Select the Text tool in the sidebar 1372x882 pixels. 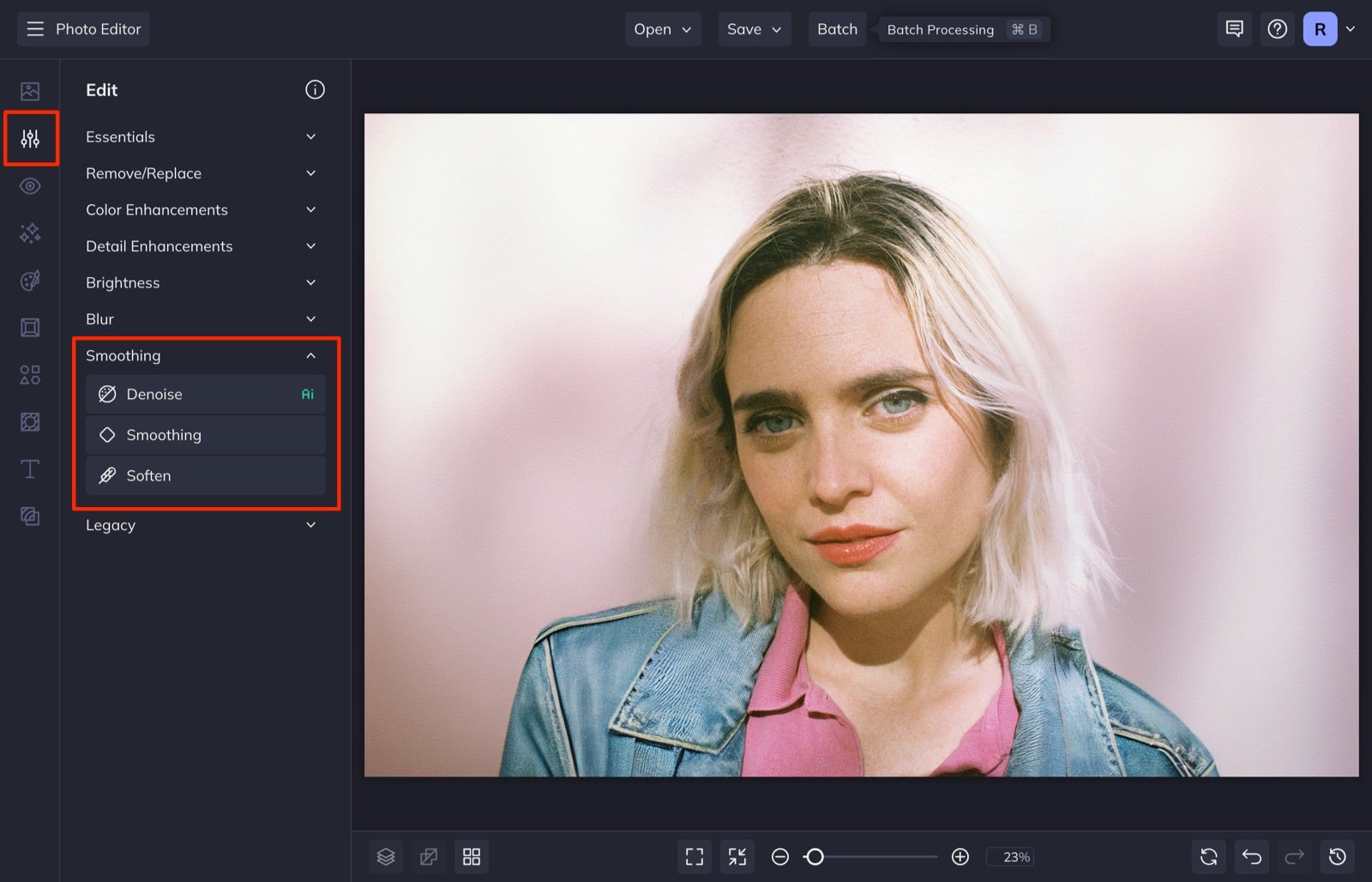(30, 468)
